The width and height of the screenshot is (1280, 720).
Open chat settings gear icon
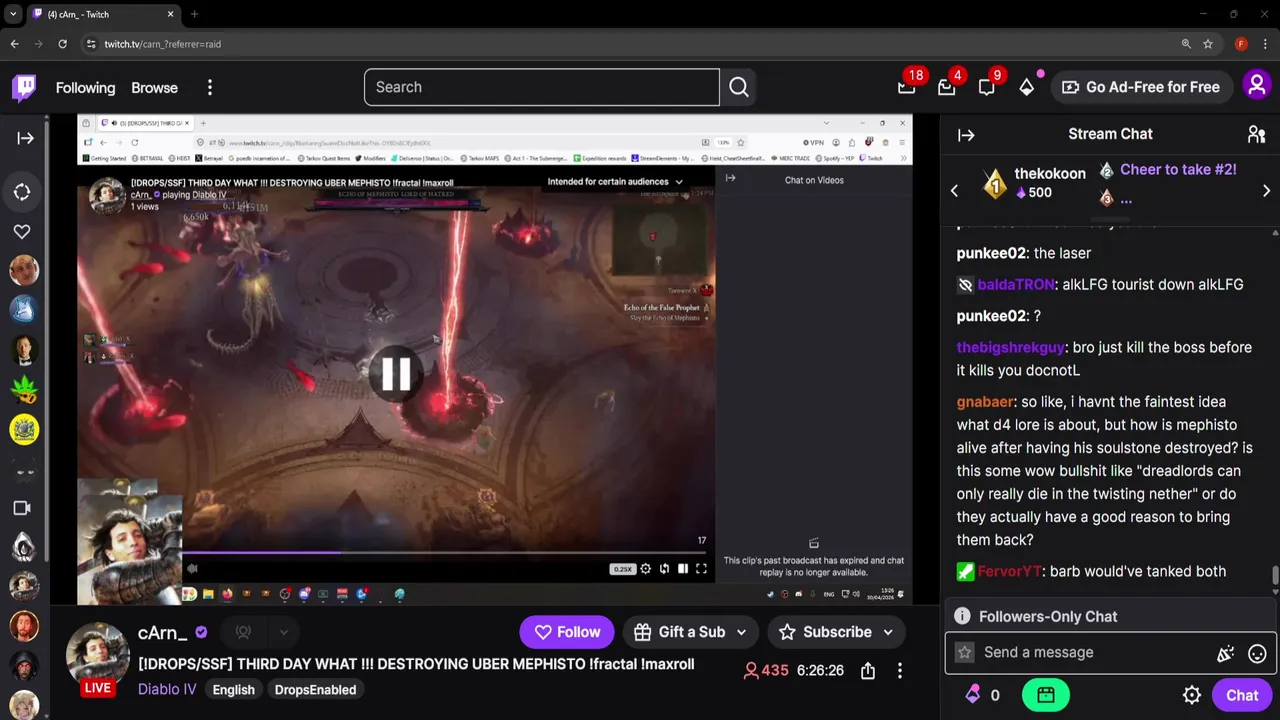pos(1192,695)
